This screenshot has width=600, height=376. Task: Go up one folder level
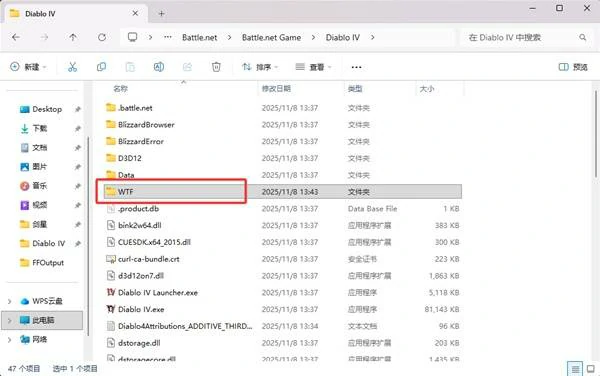pyautogui.click(x=73, y=37)
